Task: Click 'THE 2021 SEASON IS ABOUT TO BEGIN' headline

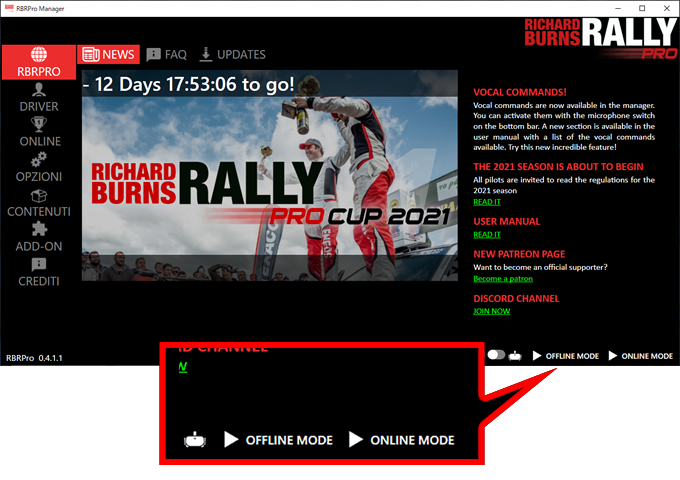Action: click(558, 167)
